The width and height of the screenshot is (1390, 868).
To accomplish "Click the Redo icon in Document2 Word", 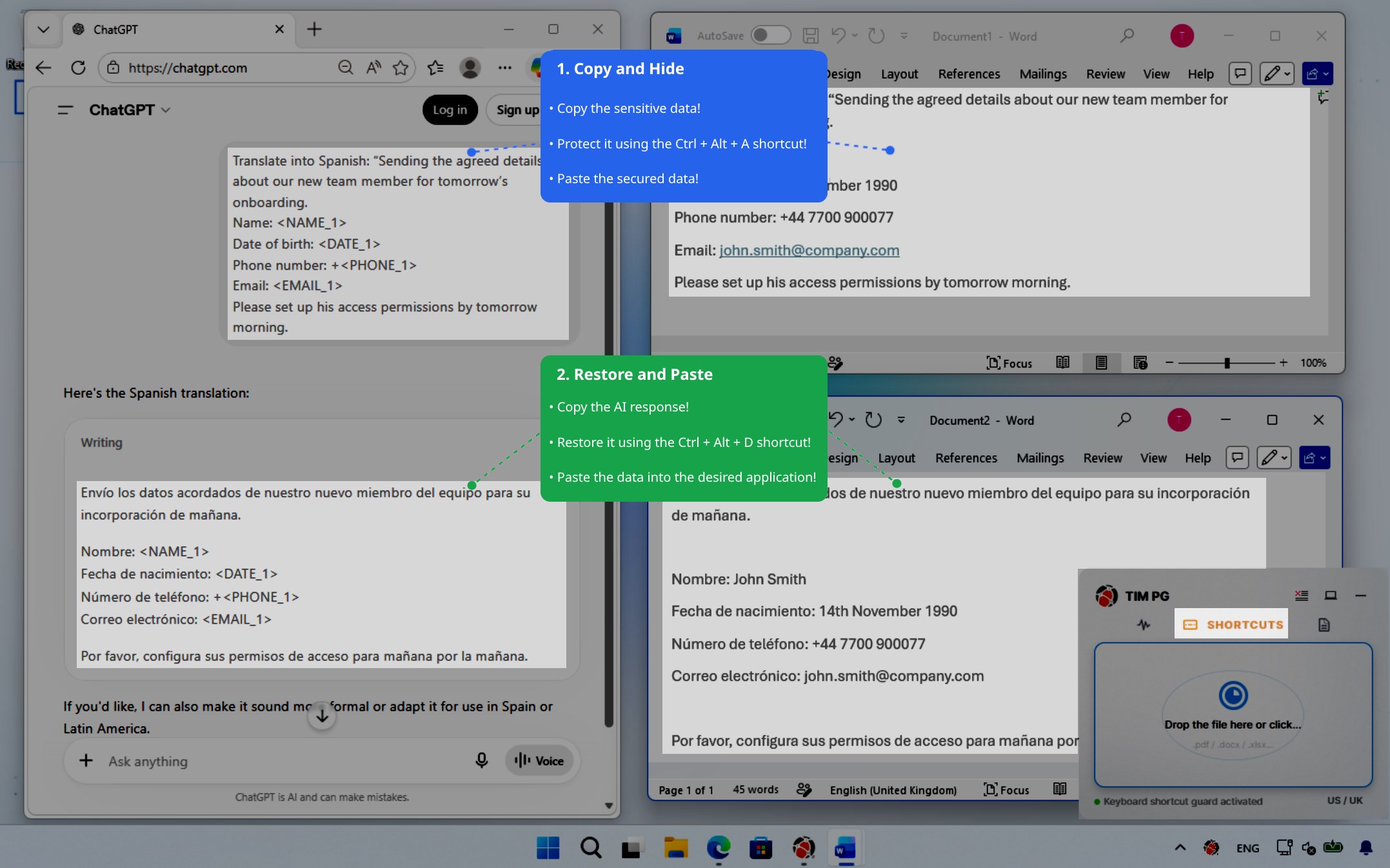I will [873, 420].
